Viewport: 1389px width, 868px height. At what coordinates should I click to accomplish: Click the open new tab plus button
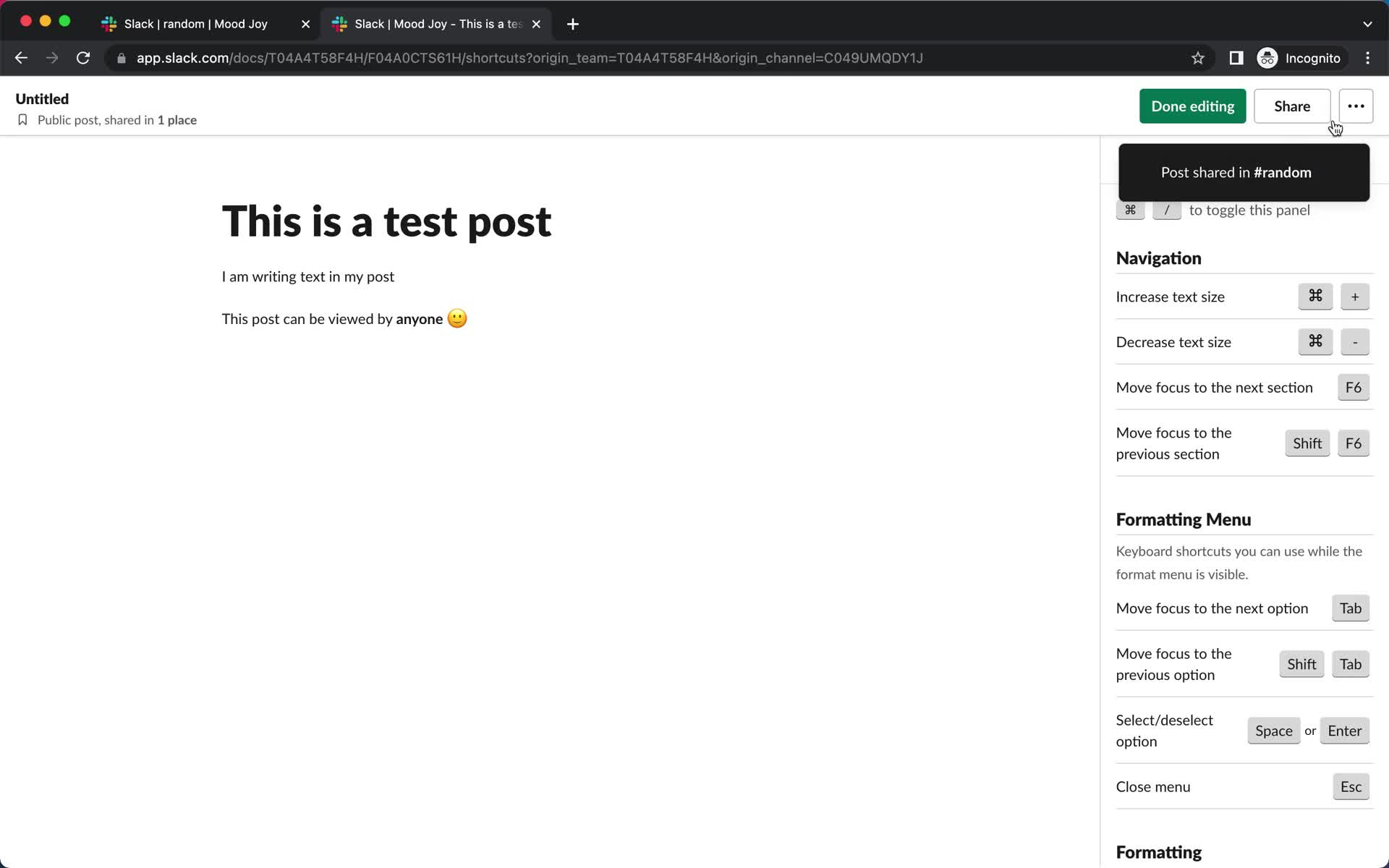tap(572, 24)
